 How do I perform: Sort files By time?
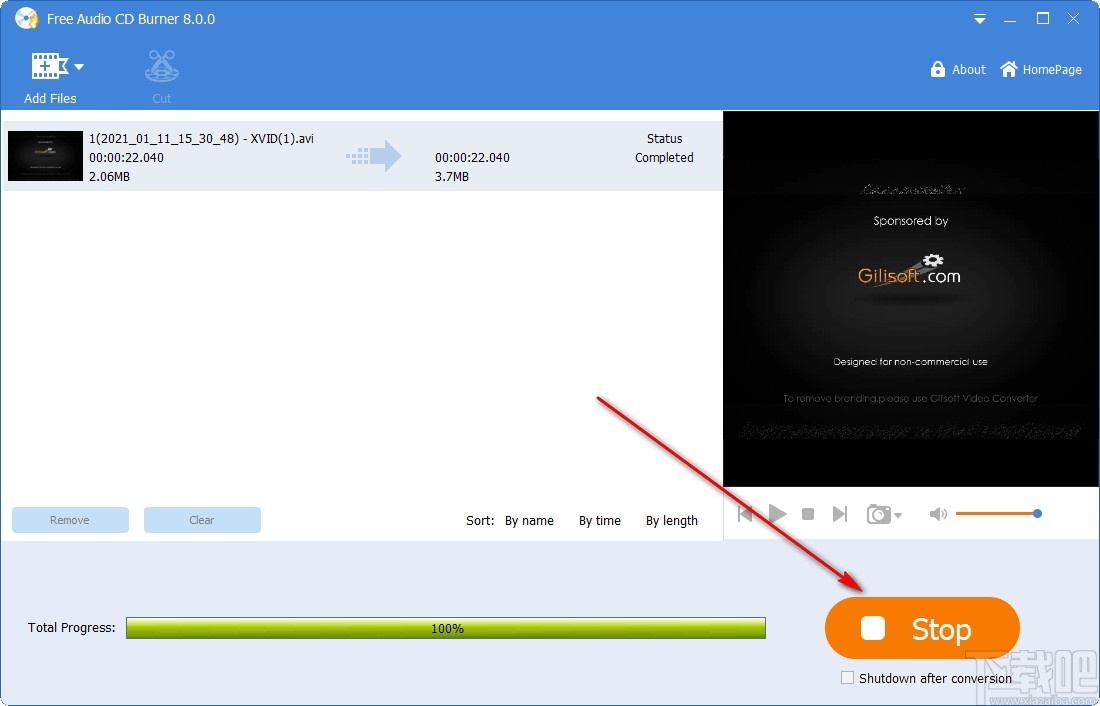(599, 520)
